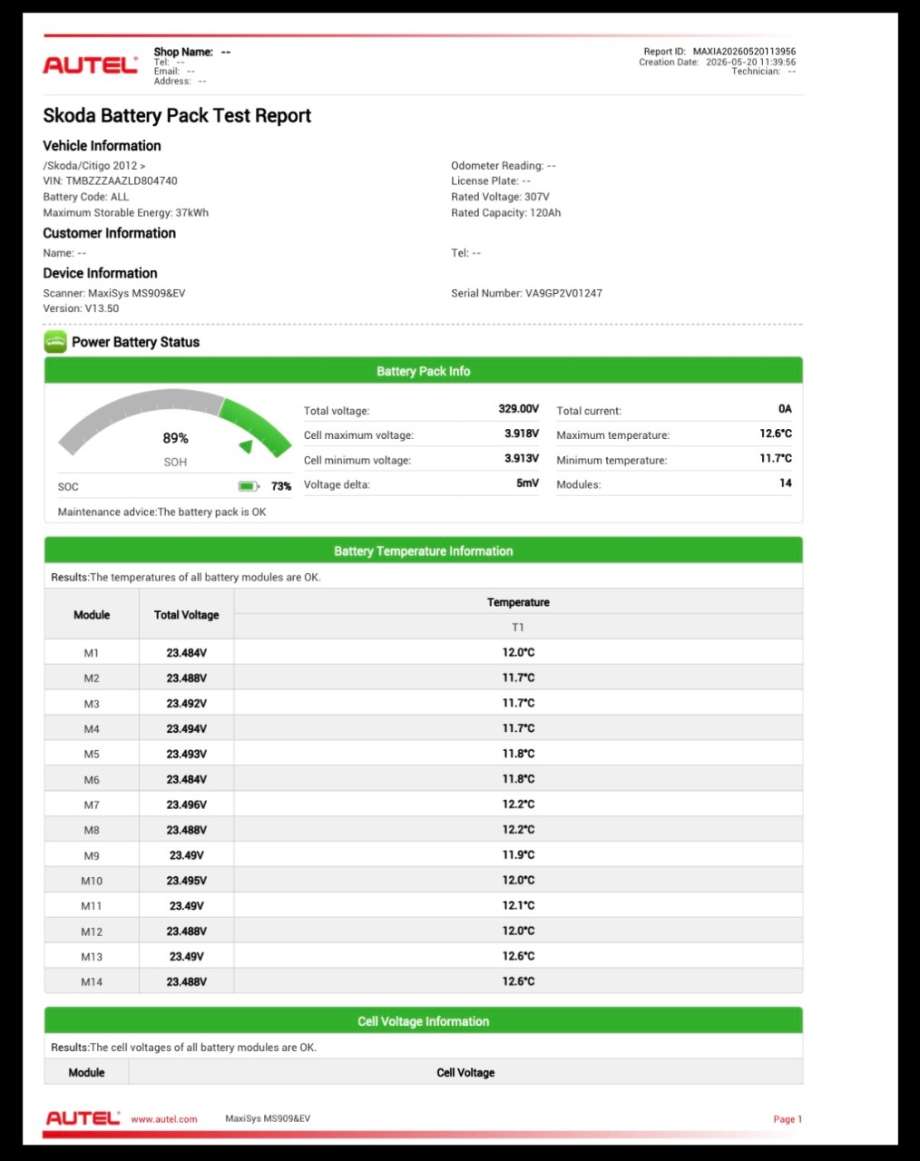Viewport: 920px width, 1161px height.
Task: Click the Cell Voltage Information header bar
Action: tap(423, 1020)
